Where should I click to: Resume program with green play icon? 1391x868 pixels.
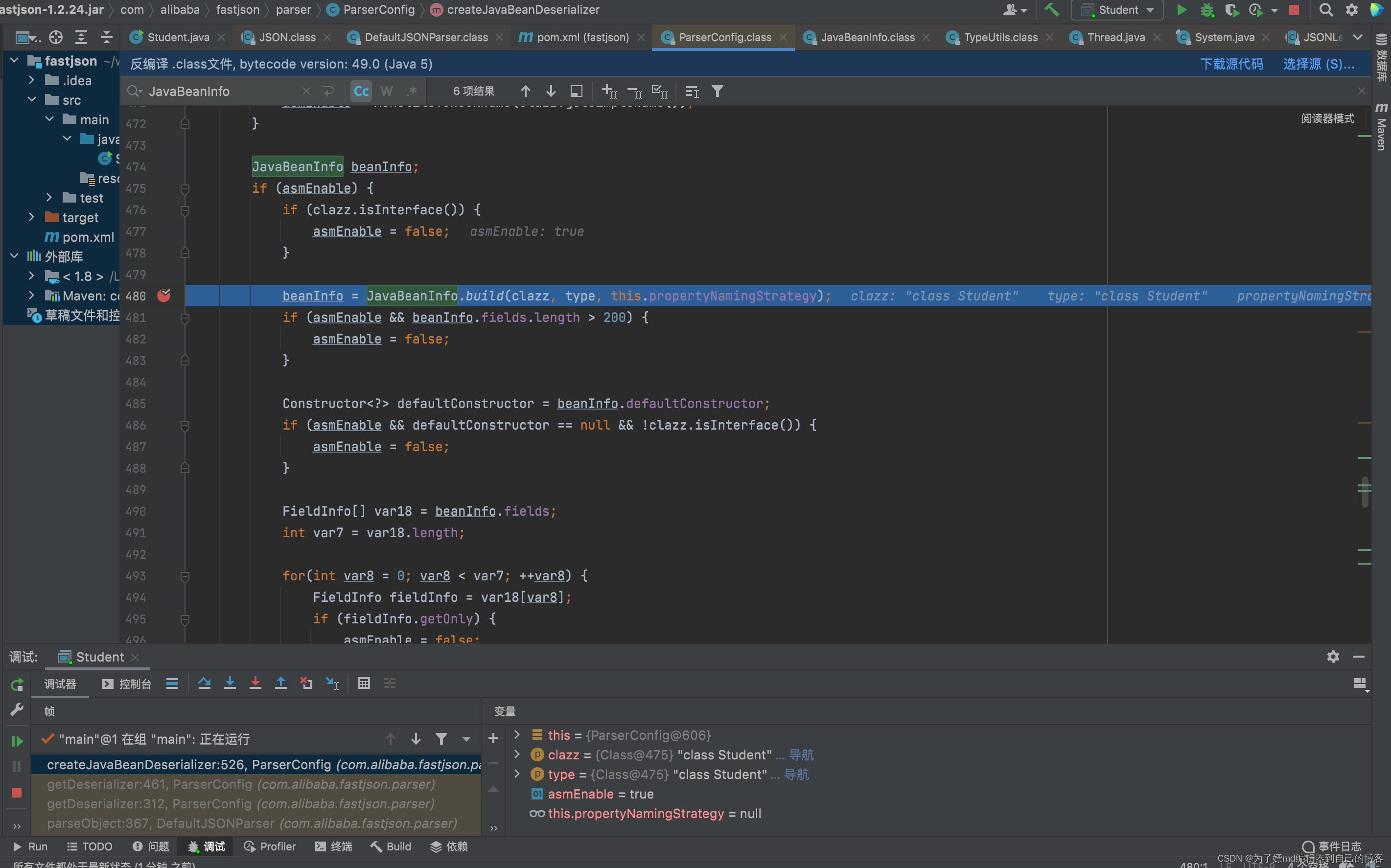click(x=17, y=741)
